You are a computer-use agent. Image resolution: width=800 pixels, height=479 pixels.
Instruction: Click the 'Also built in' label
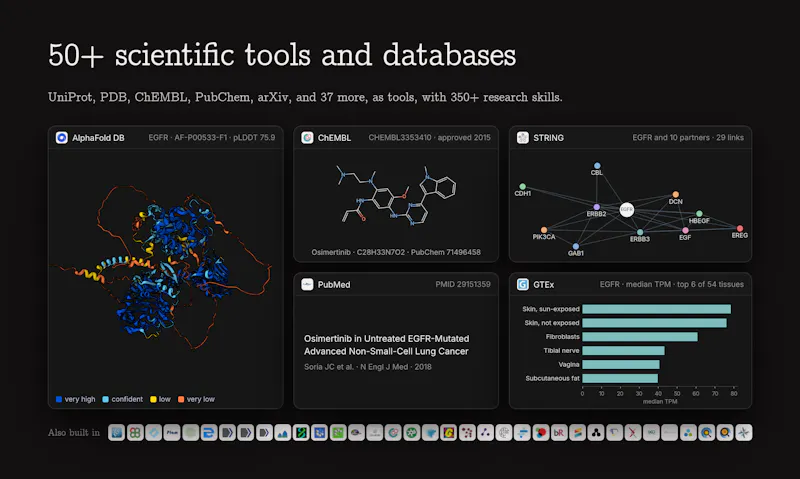pos(74,433)
